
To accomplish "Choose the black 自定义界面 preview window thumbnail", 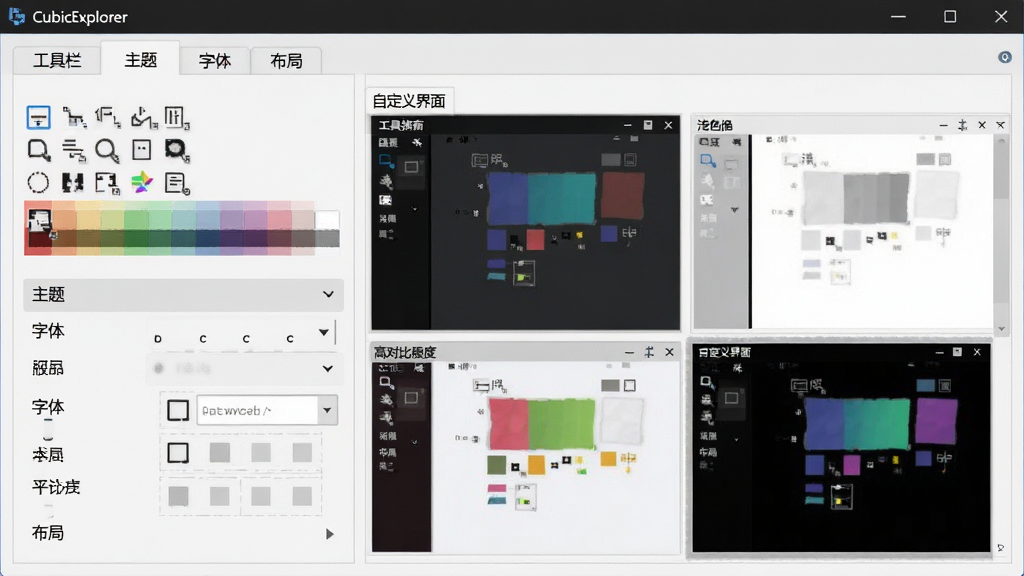I will [x=841, y=449].
